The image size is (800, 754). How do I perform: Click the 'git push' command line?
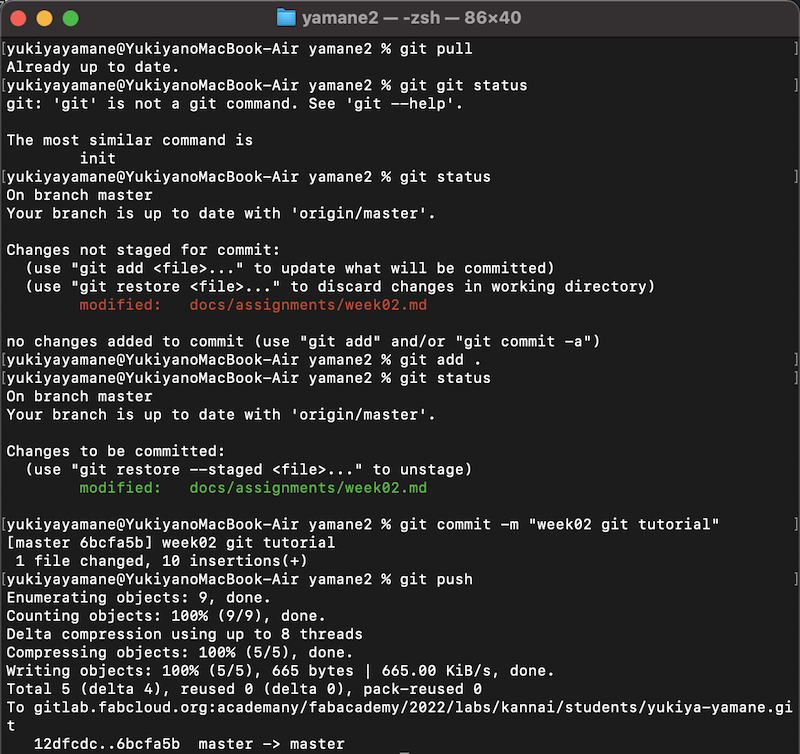pyautogui.click(x=239, y=580)
